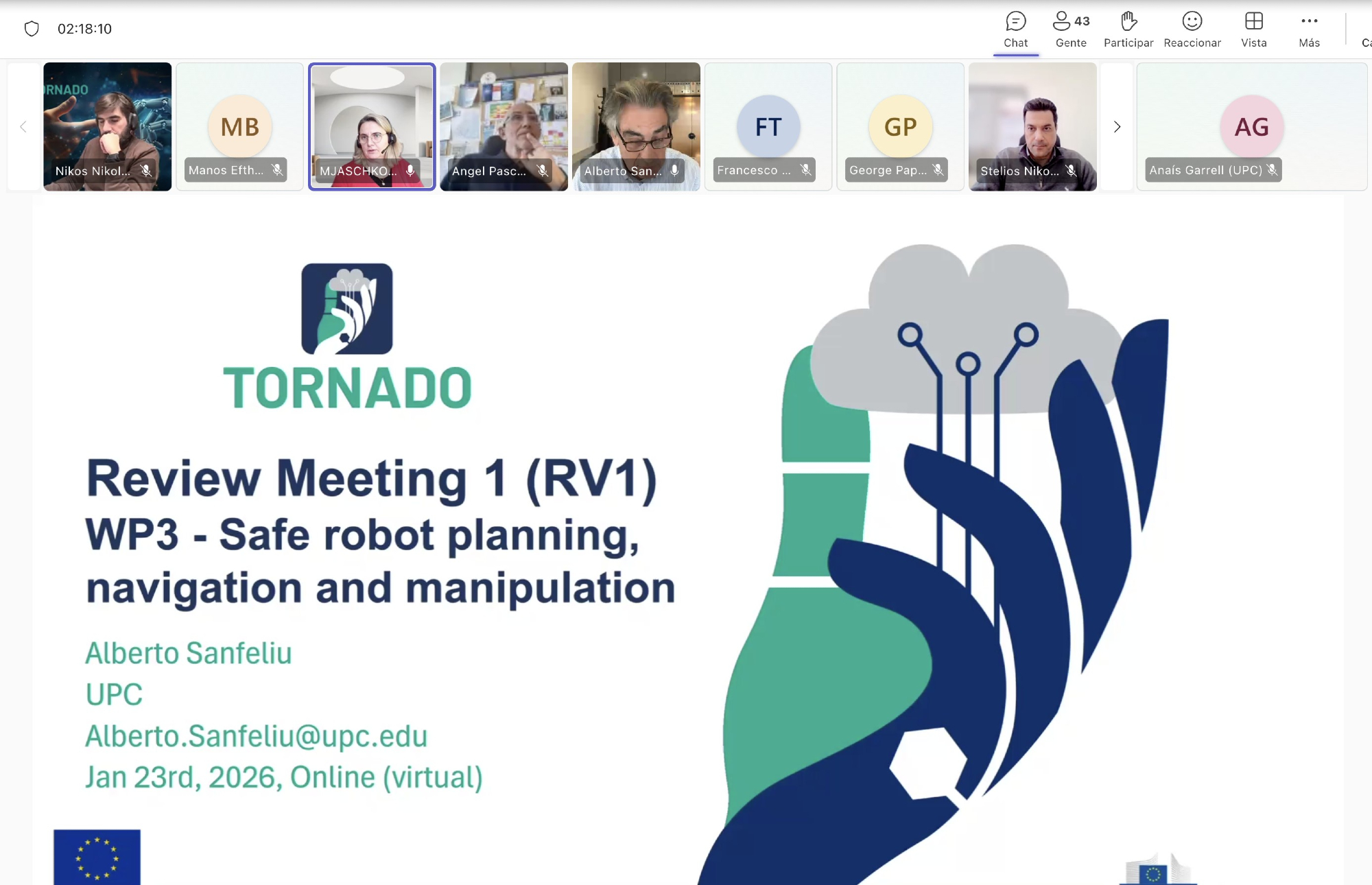Image resolution: width=1372 pixels, height=885 pixels.
Task: Click Nikos Nikol's muted microphone icon
Action: [146, 170]
